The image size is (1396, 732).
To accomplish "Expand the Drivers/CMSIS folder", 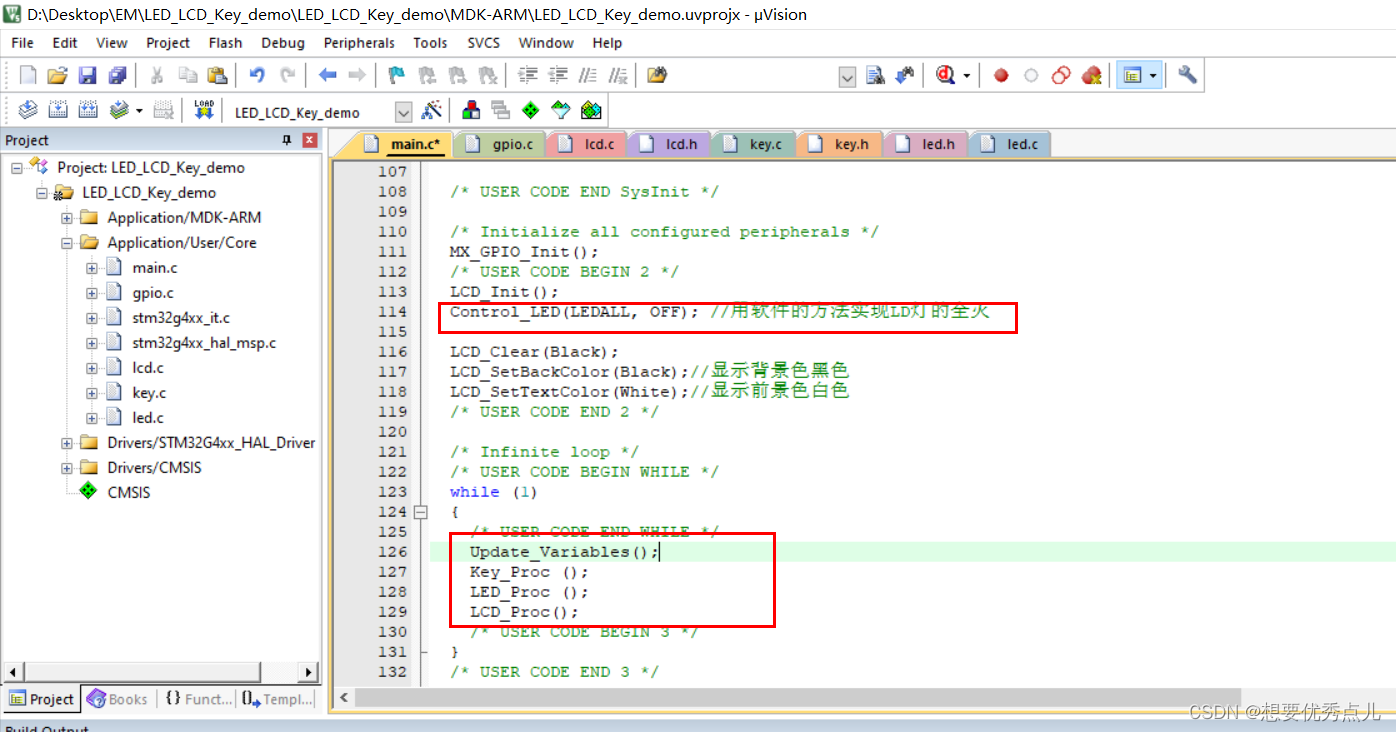I will click(66, 467).
